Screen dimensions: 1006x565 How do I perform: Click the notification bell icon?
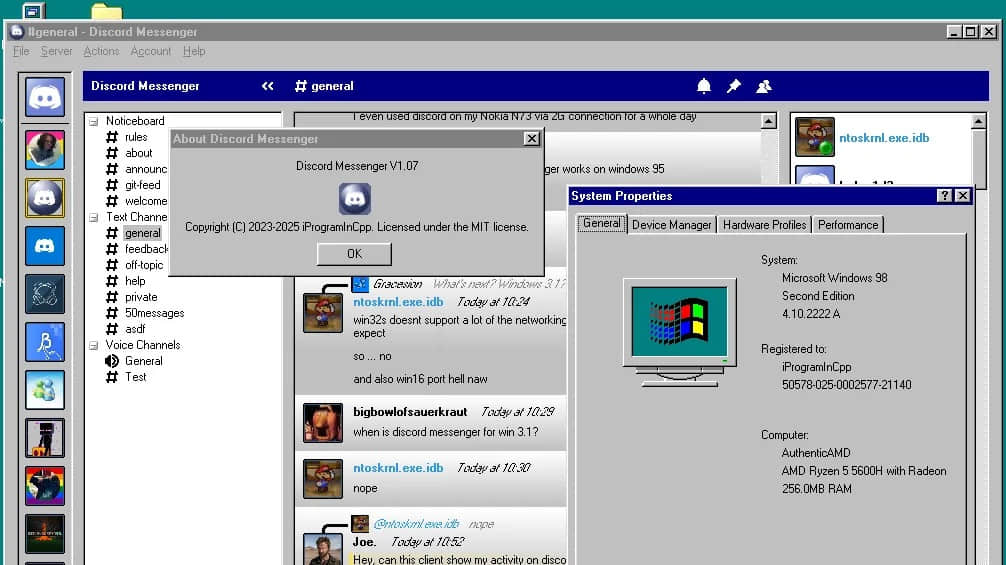point(704,86)
